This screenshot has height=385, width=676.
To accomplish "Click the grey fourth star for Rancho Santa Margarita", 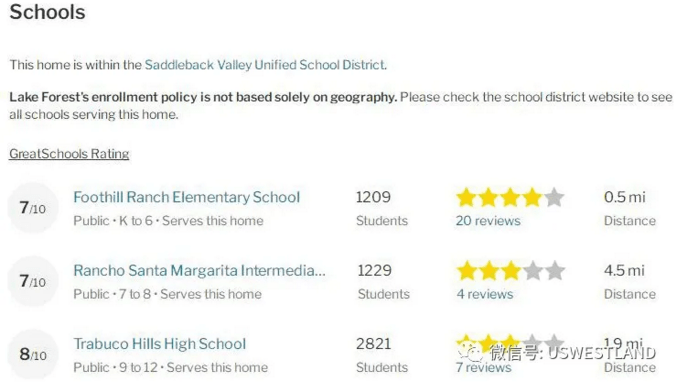I will tap(533, 271).
